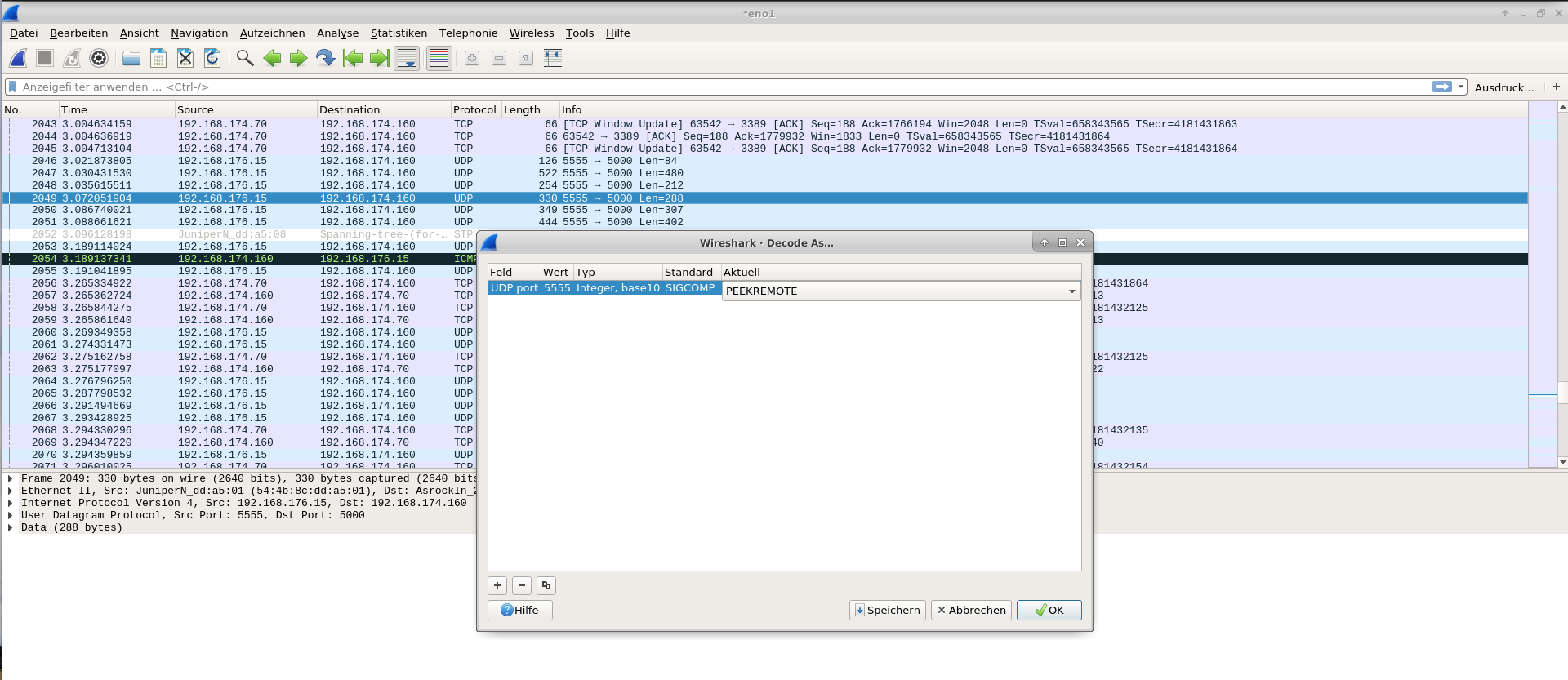This screenshot has width=1568, height=680.
Task: Open the Bearbeiten menu
Action: 78,33
